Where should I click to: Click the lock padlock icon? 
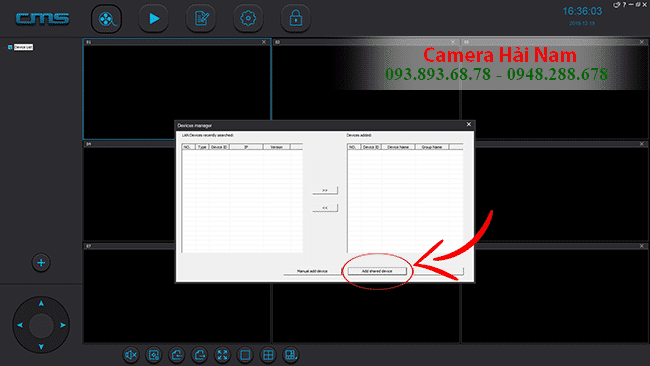(x=296, y=19)
